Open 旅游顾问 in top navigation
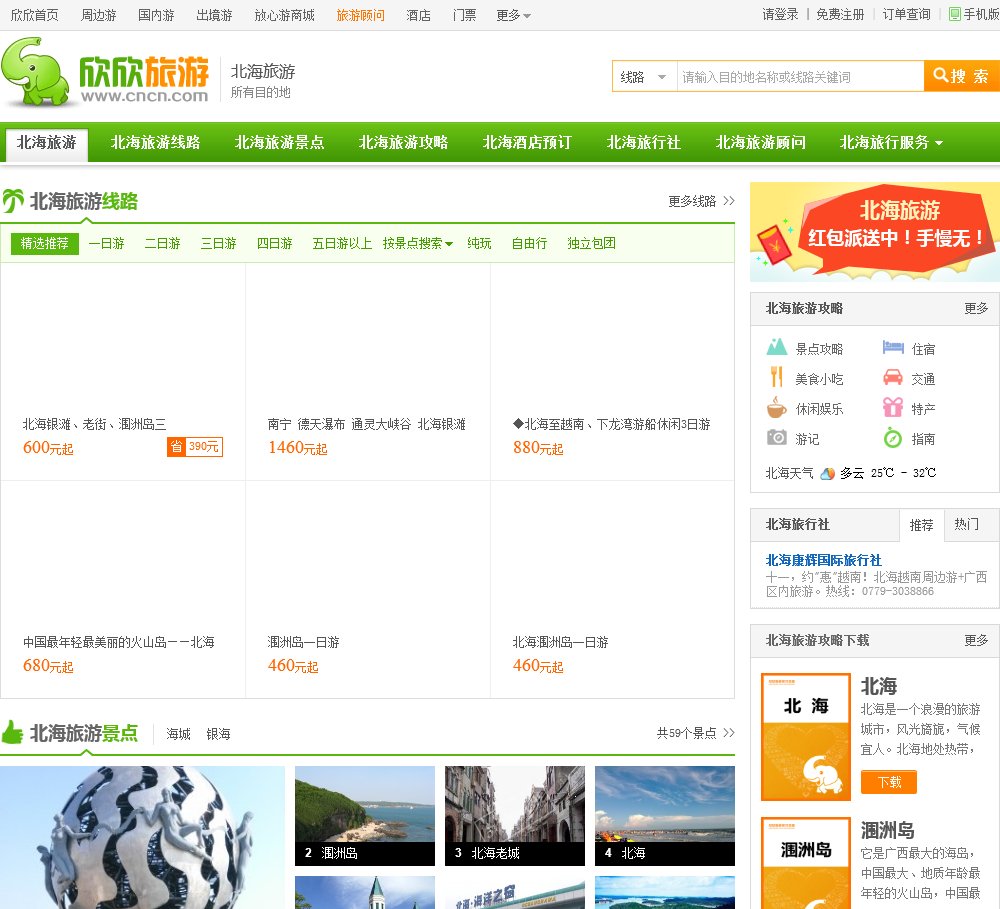Image resolution: width=1000 pixels, height=909 pixels. pos(360,15)
